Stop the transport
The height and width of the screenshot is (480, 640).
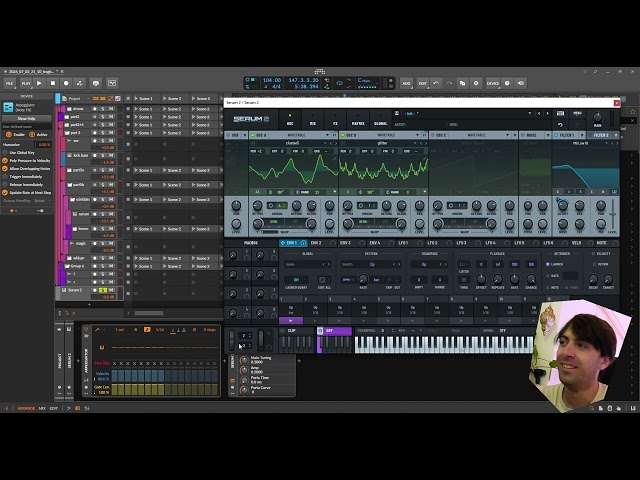(x=53, y=83)
